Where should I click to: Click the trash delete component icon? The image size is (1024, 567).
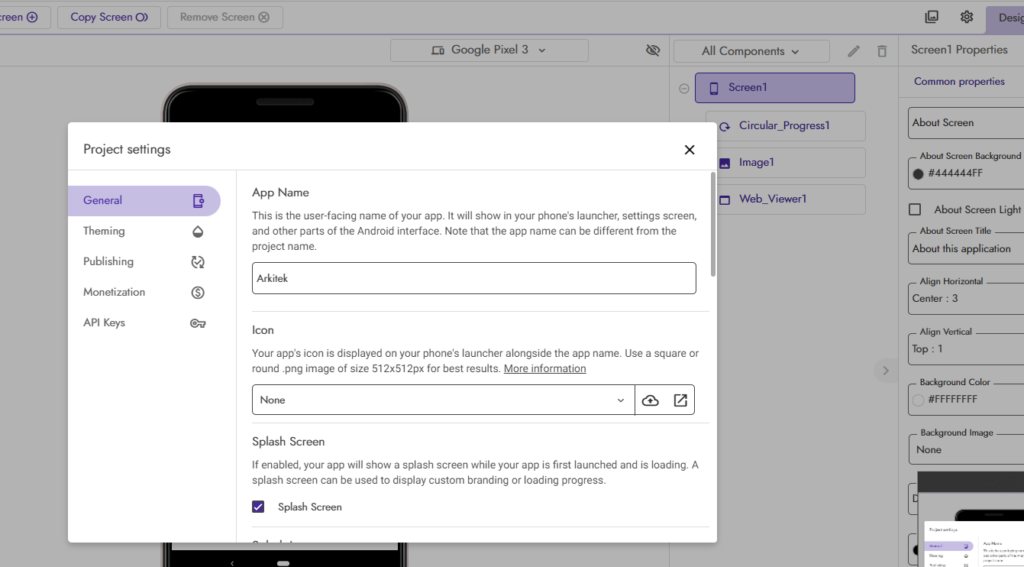point(881,51)
